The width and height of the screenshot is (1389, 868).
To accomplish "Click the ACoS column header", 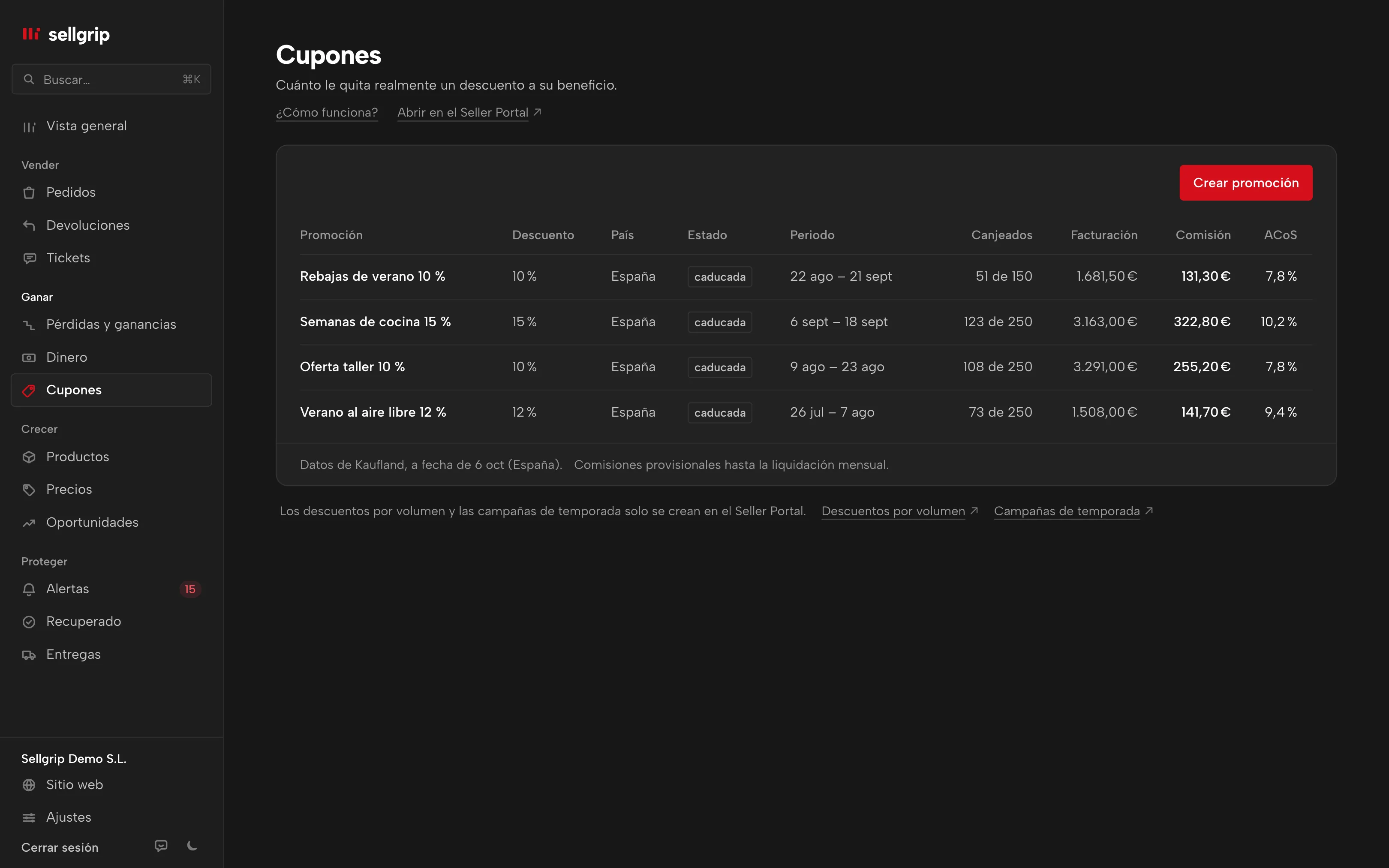I will [x=1281, y=235].
